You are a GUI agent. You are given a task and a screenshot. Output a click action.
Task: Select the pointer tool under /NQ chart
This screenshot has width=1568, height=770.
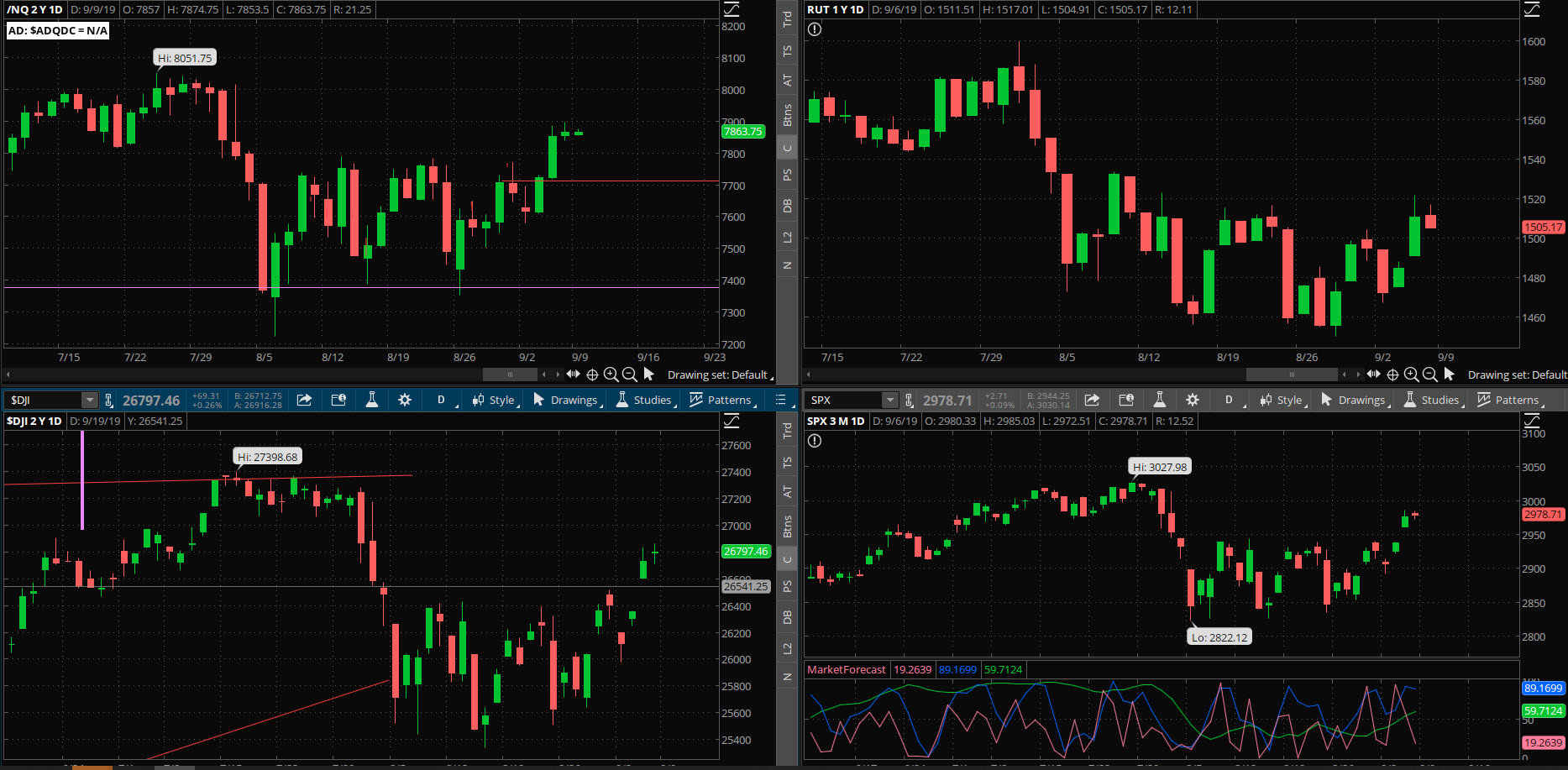pyautogui.click(x=648, y=375)
